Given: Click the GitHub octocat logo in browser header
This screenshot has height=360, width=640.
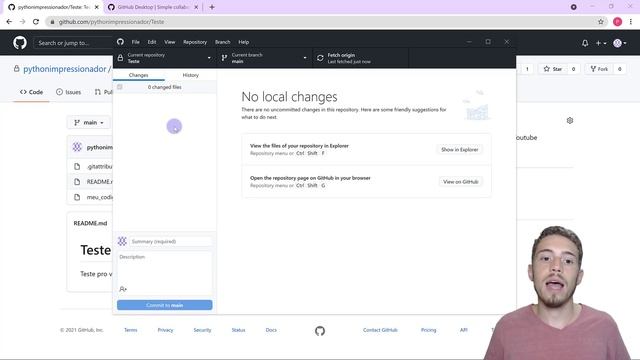Looking at the screenshot, I should pyautogui.click(x=20, y=42).
